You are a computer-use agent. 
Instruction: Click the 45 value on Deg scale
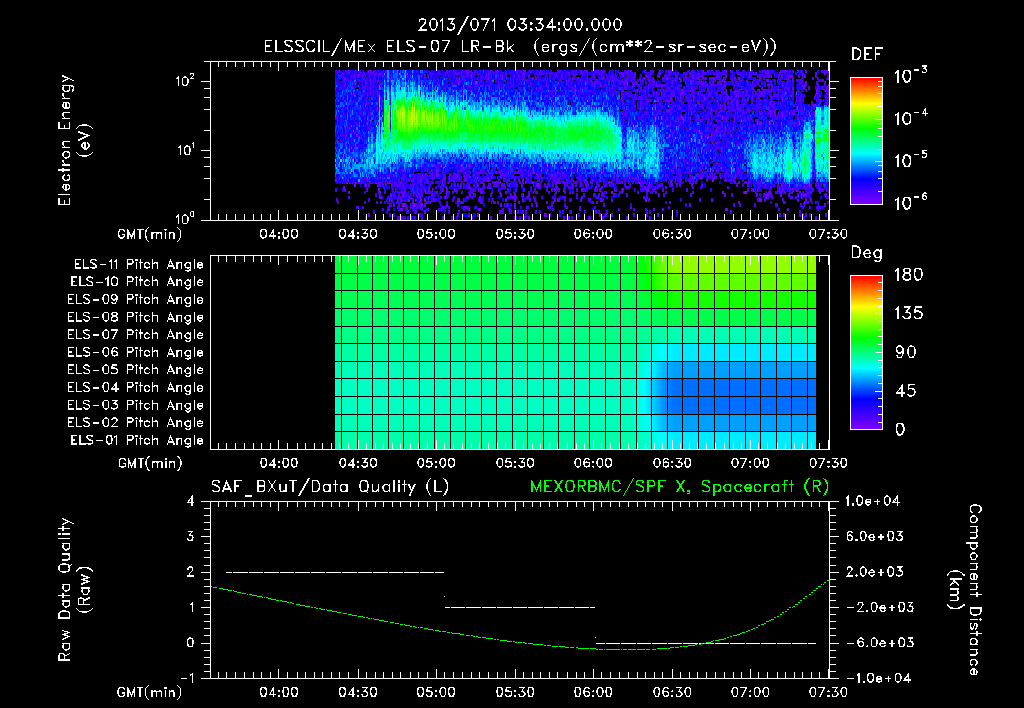[x=906, y=391]
